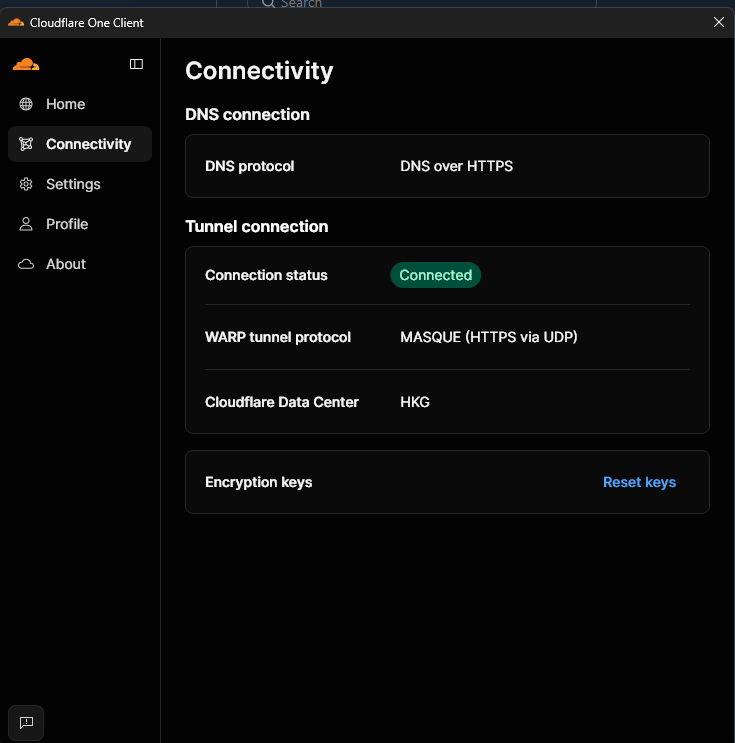Click the DNS over HTTPS value

[x=456, y=166]
